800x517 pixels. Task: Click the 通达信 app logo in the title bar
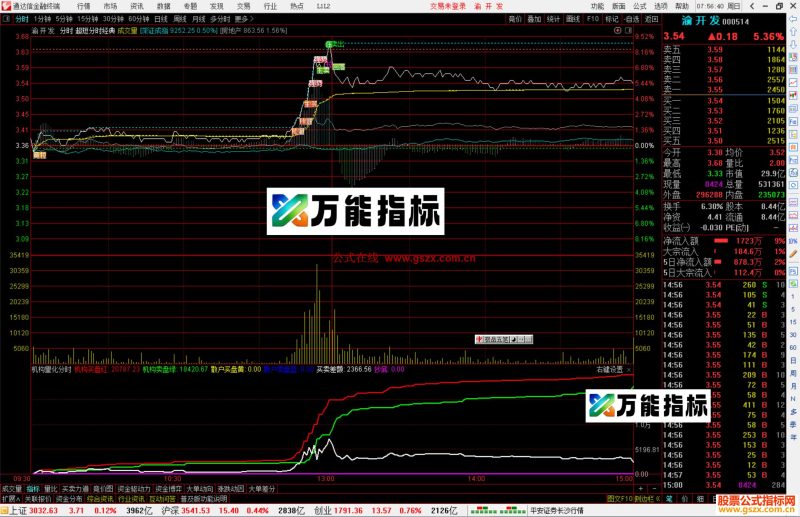click(x=6, y=6)
